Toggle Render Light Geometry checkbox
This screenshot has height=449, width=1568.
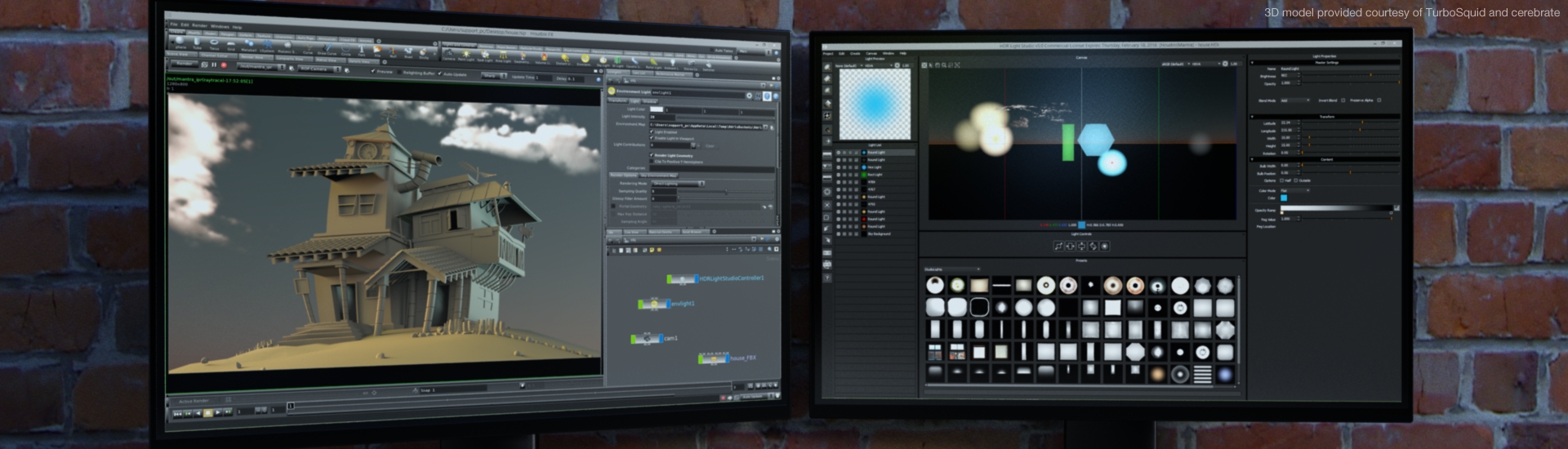652,155
